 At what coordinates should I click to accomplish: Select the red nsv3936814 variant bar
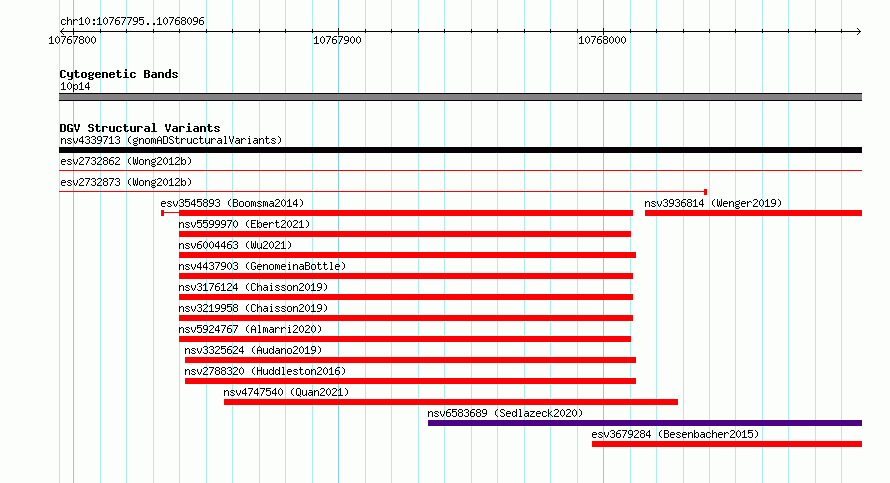(x=753, y=213)
